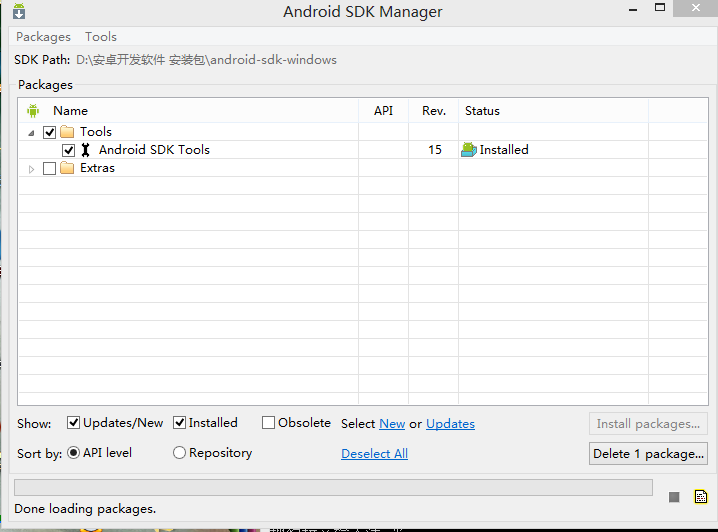Screen dimensions: 718x532
Task: Click the loading progress bar
Action: point(333,487)
